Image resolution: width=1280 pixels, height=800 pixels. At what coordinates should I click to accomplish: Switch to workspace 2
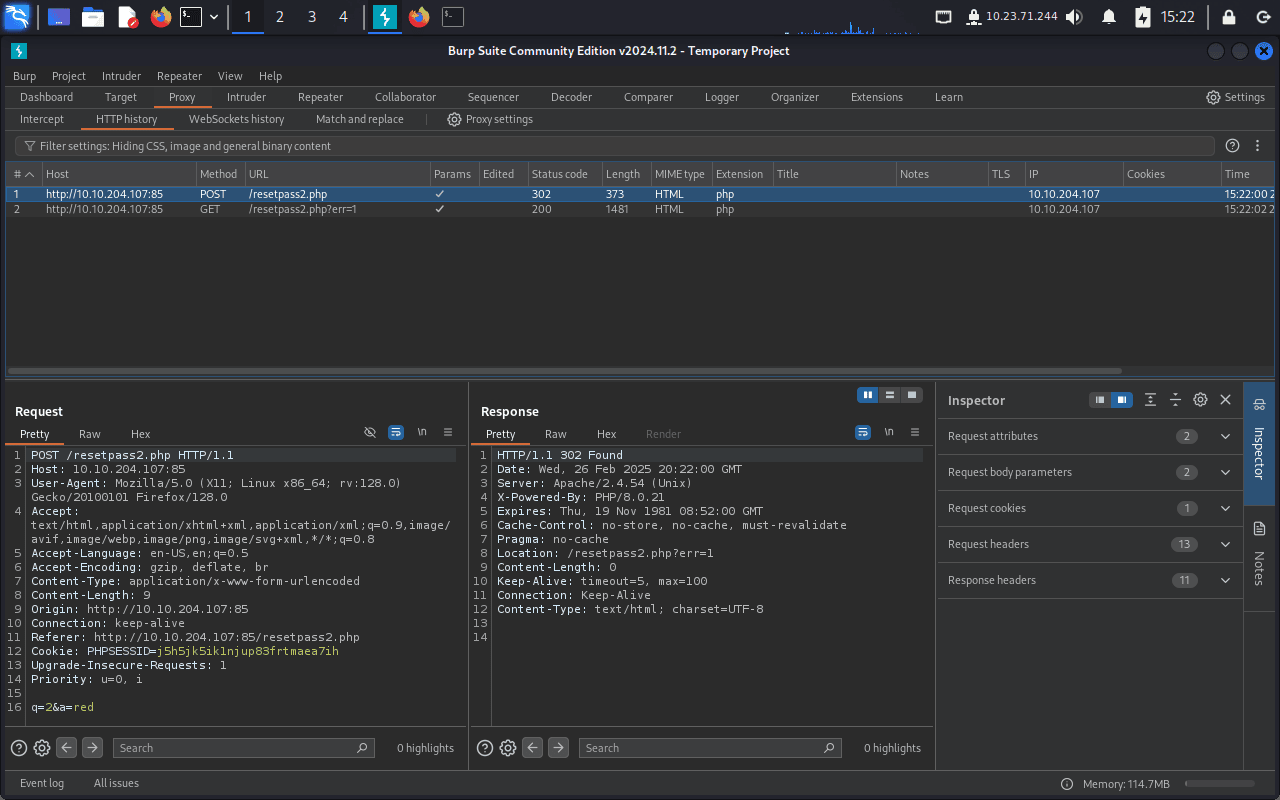click(x=279, y=17)
